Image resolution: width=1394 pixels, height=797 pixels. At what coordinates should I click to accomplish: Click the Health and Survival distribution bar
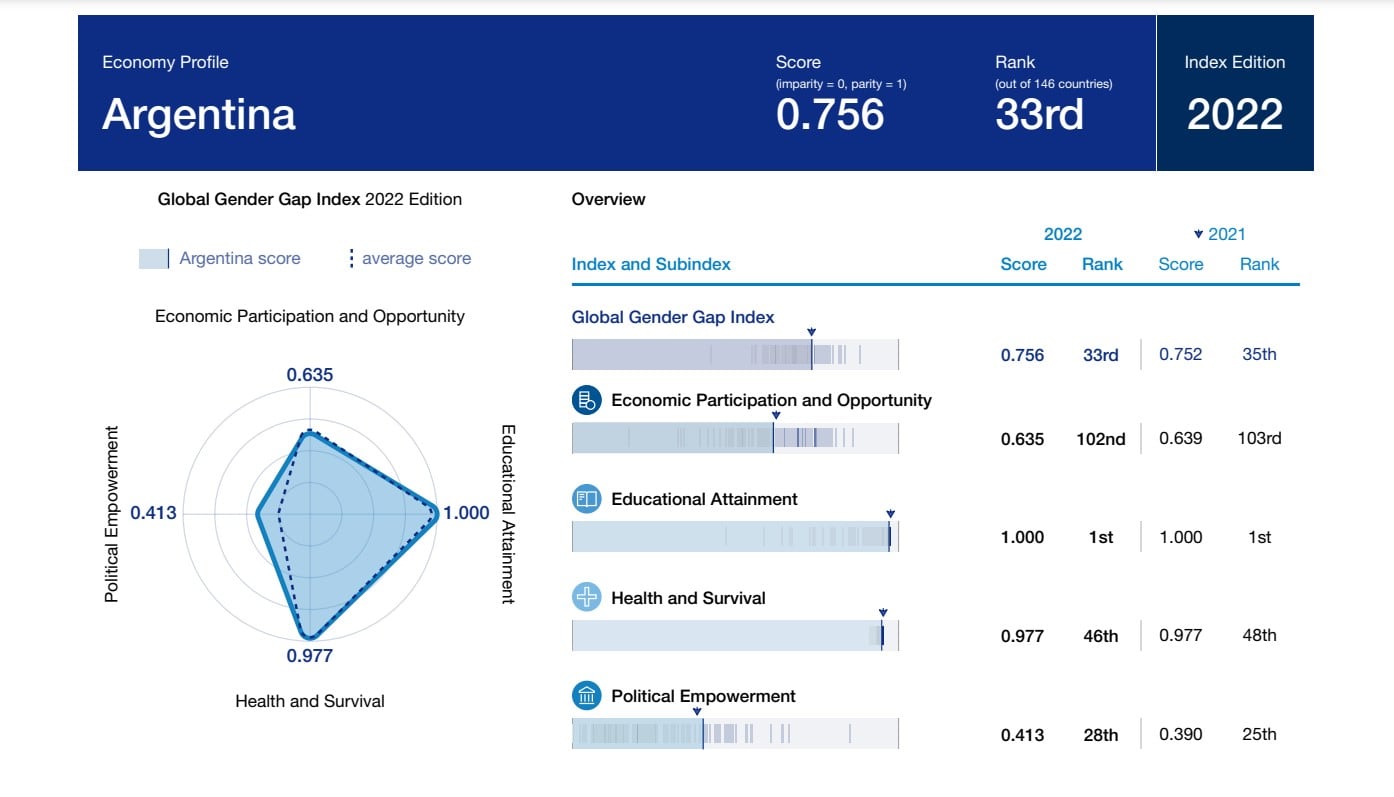pyautogui.click(x=735, y=635)
